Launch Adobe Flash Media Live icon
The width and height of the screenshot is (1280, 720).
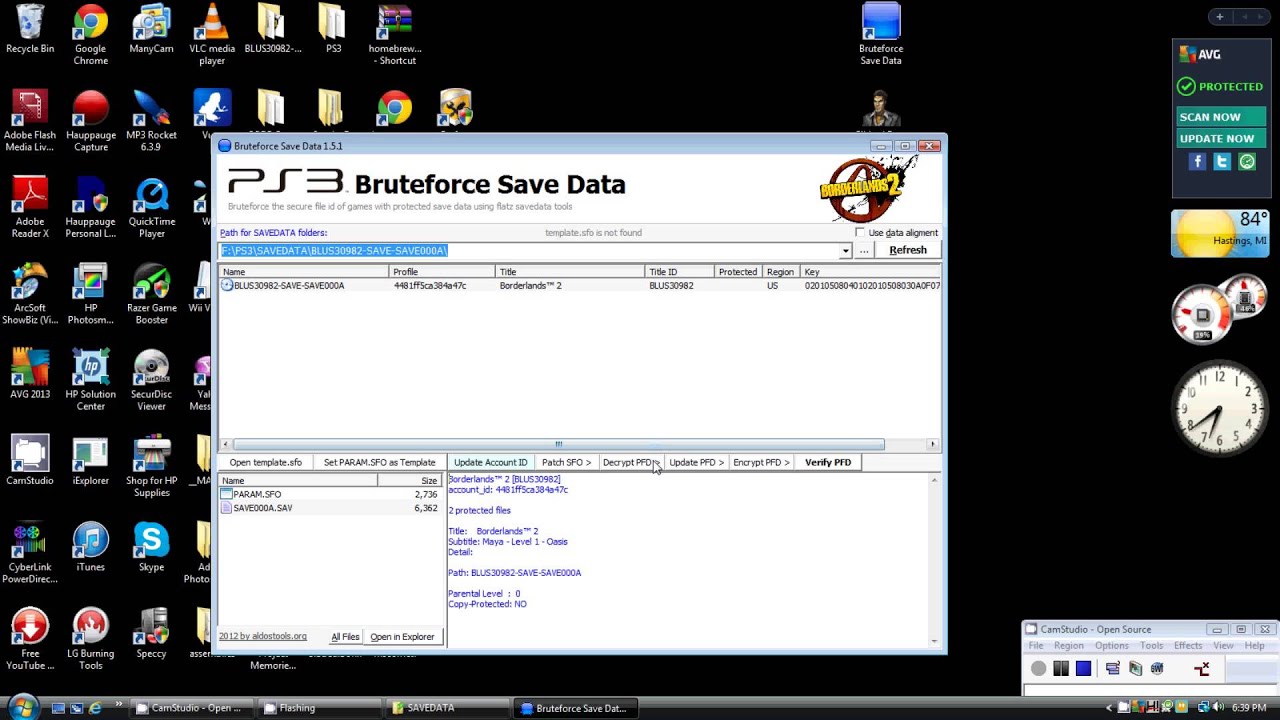[30, 121]
